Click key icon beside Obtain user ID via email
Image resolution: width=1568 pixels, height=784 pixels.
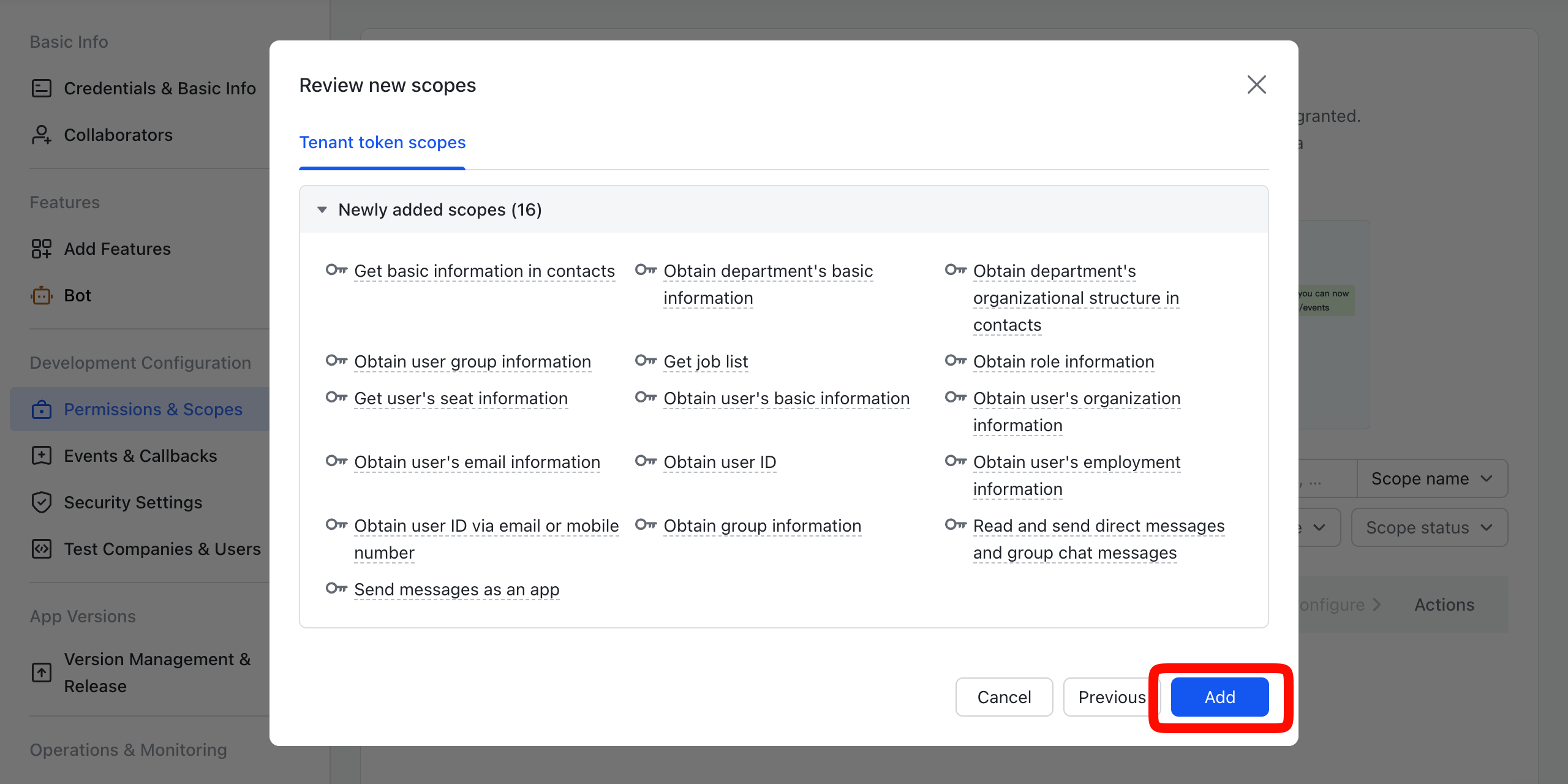[x=336, y=524]
